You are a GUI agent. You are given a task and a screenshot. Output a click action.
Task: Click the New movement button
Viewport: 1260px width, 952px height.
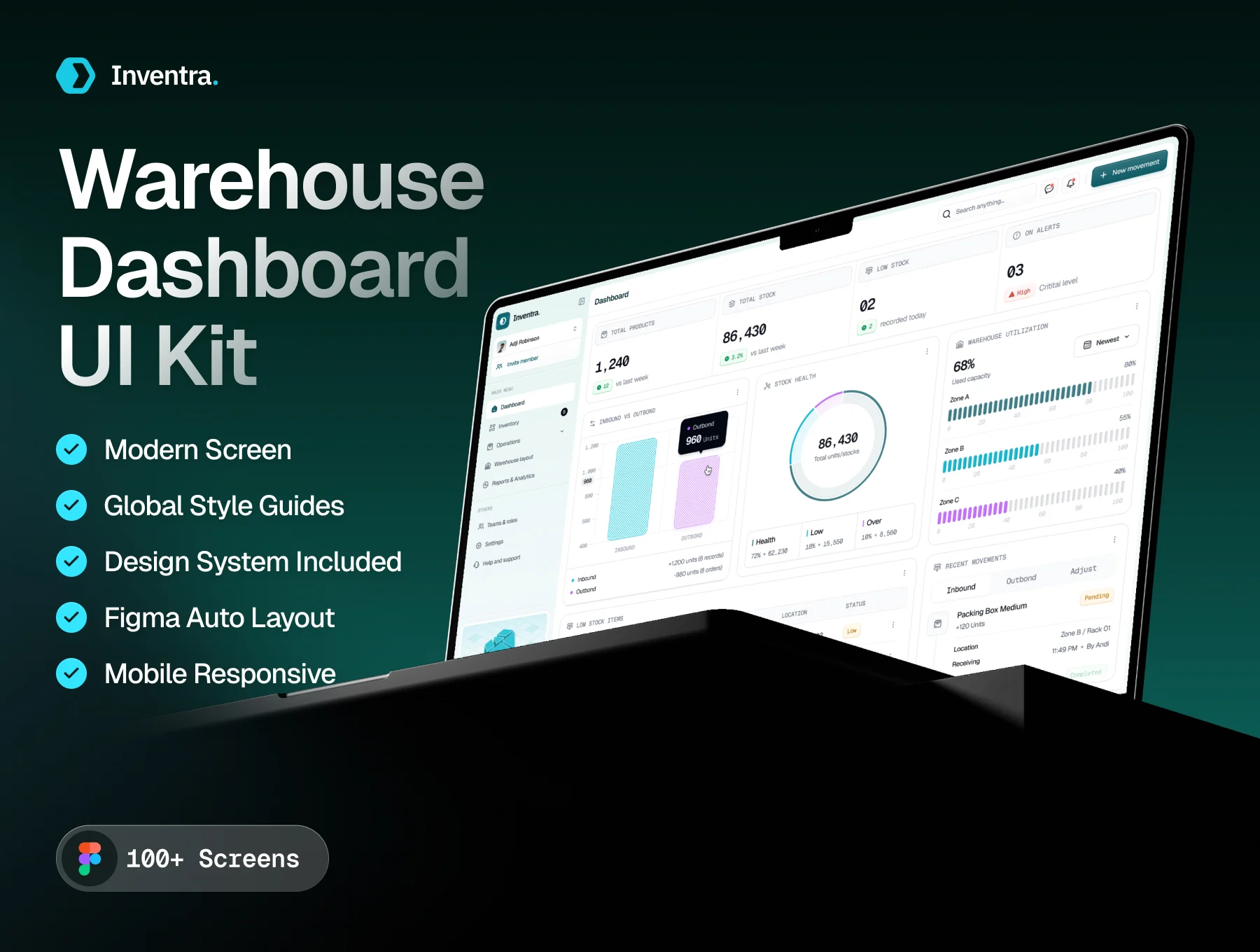[1129, 168]
